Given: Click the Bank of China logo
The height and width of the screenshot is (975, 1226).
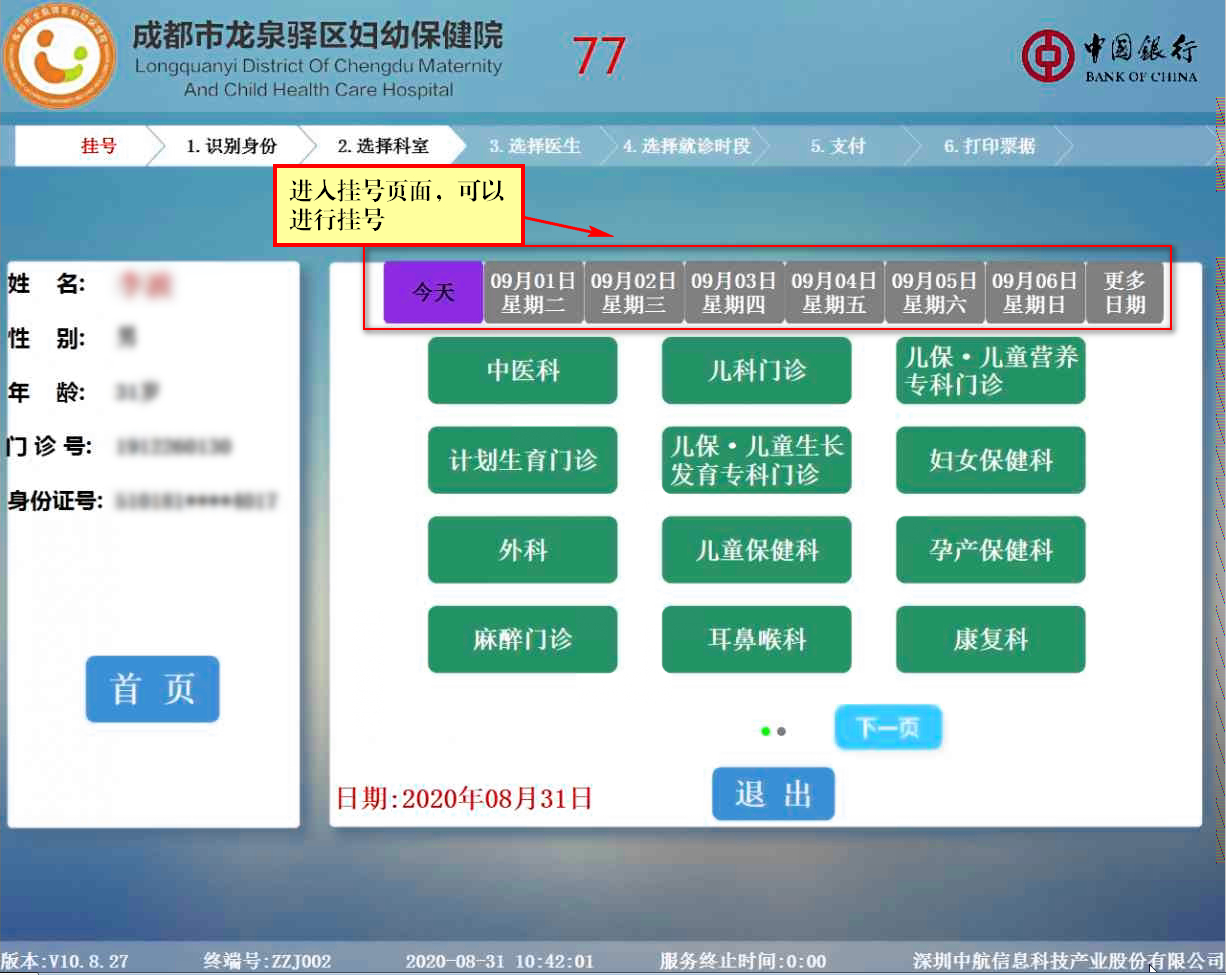Looking at the screenshot, I should tap(1110, 56).
